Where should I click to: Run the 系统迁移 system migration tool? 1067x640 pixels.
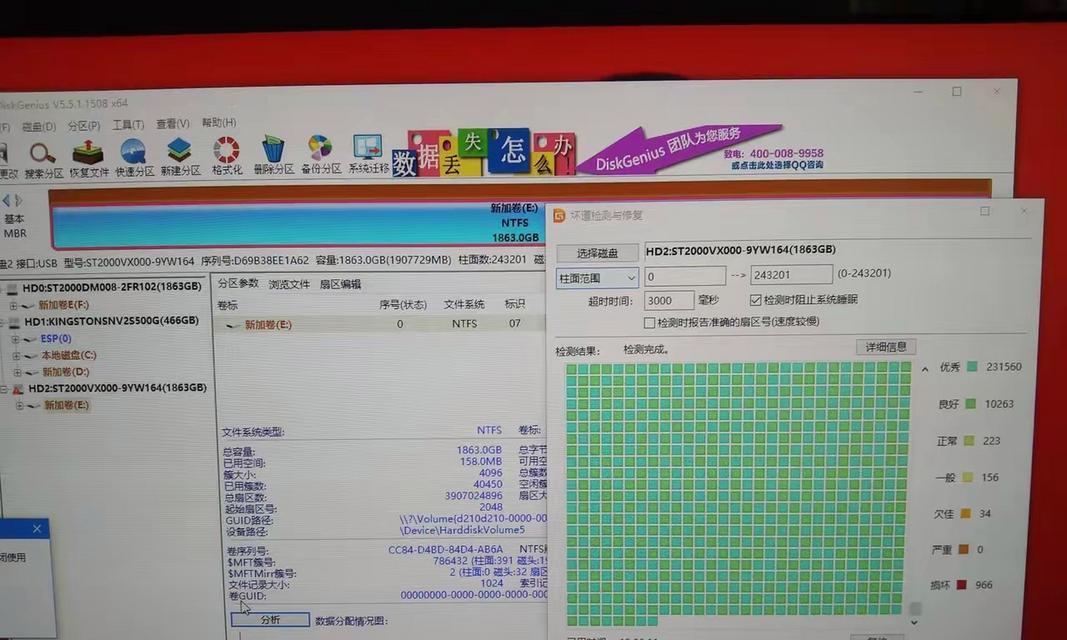tap(368, 154)
